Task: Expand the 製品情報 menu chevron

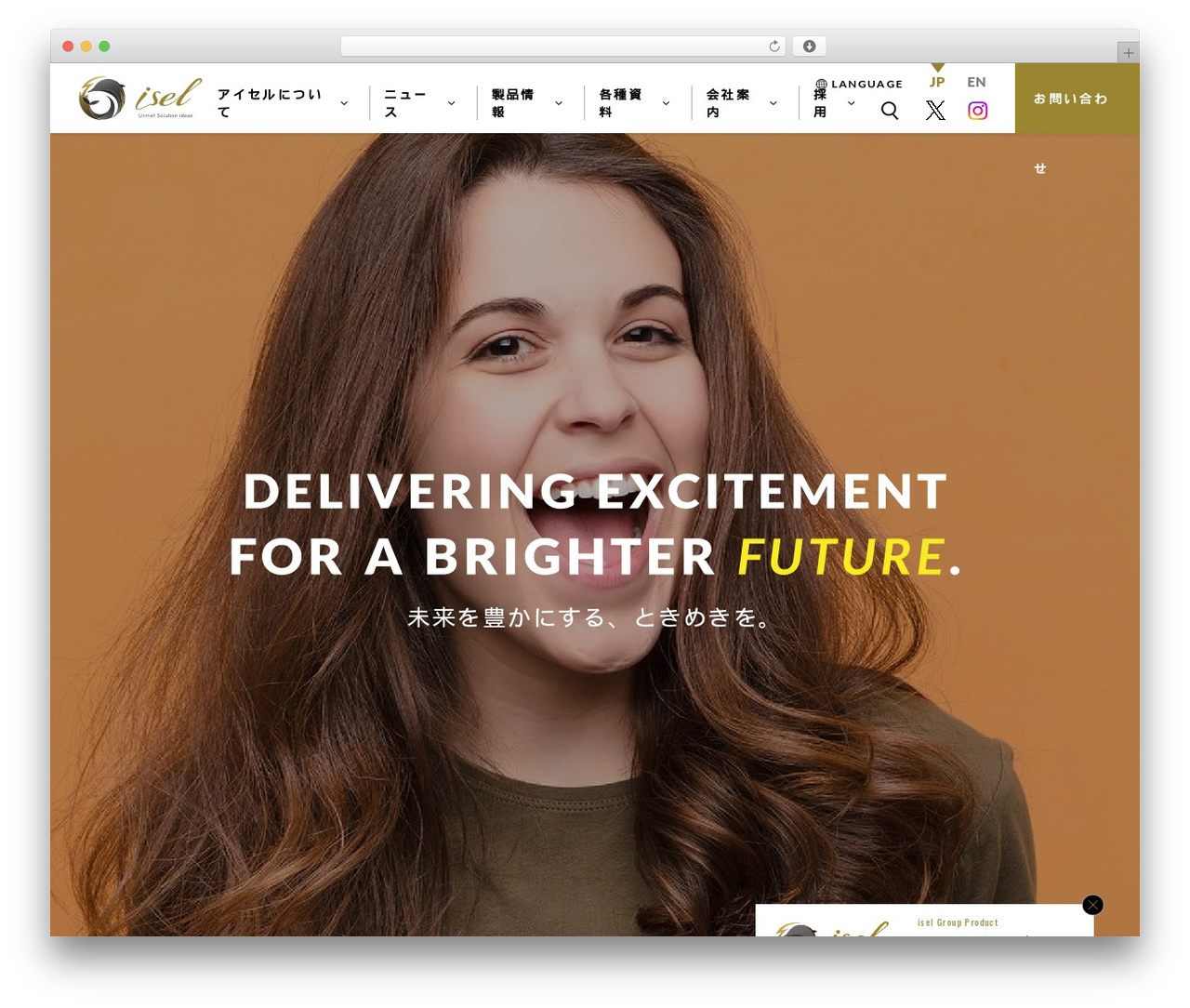Action: point(559,103)
